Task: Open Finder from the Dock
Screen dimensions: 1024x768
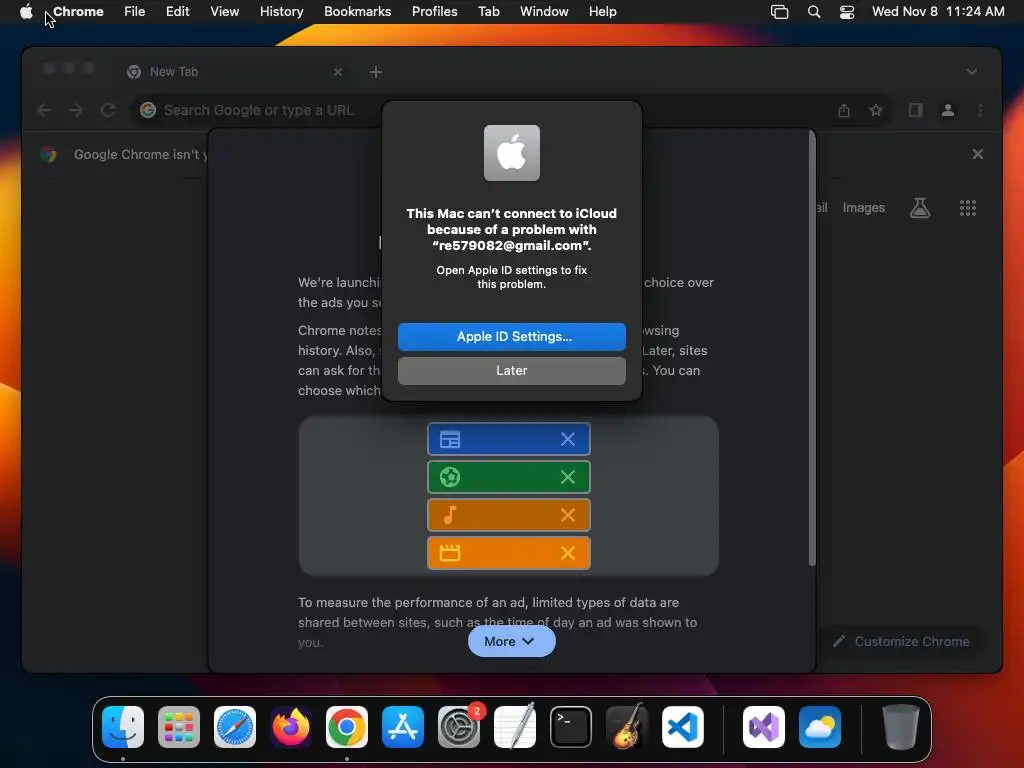Action: tap(123, 727)
